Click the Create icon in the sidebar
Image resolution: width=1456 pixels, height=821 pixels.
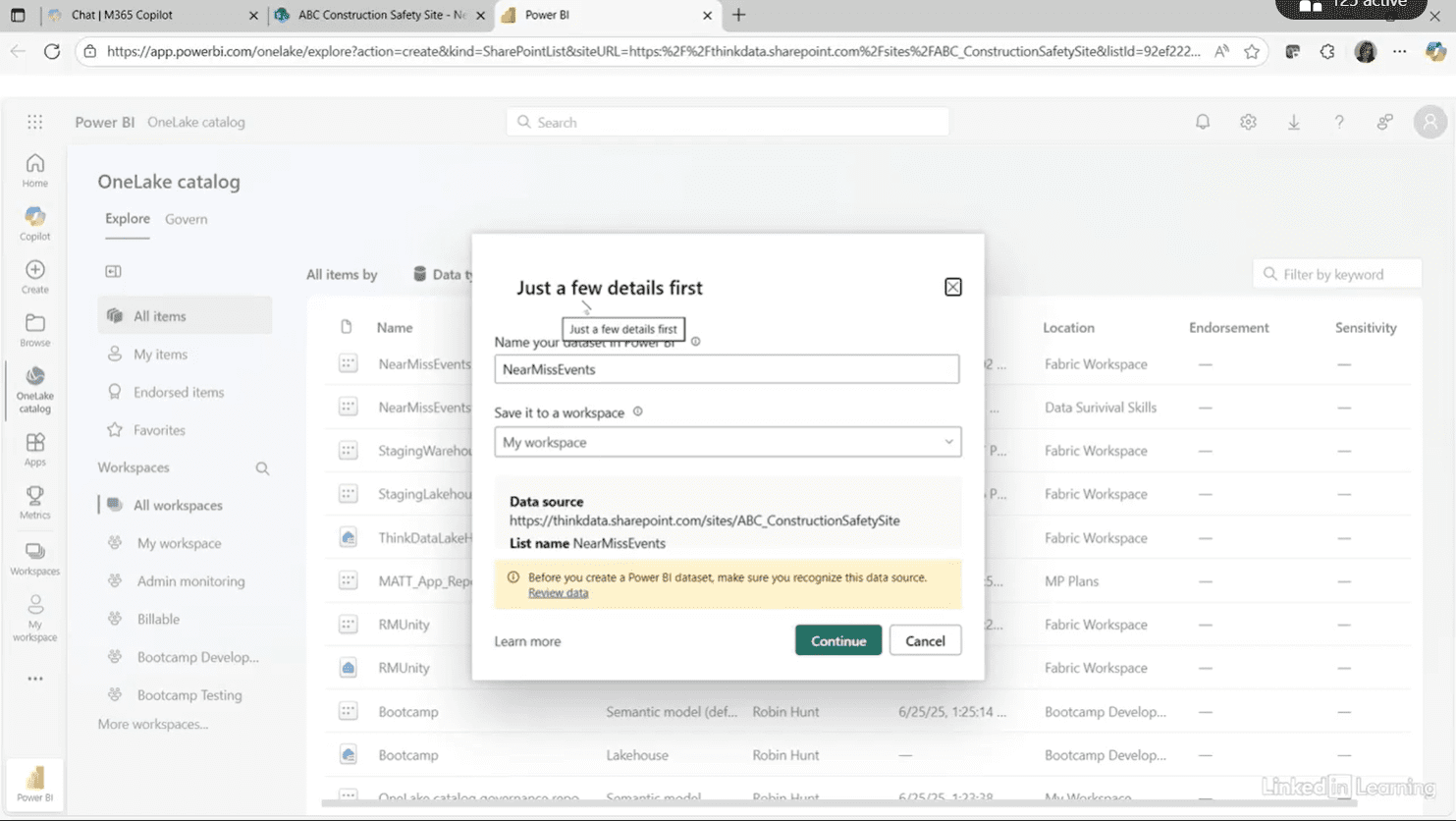[34, 275]
